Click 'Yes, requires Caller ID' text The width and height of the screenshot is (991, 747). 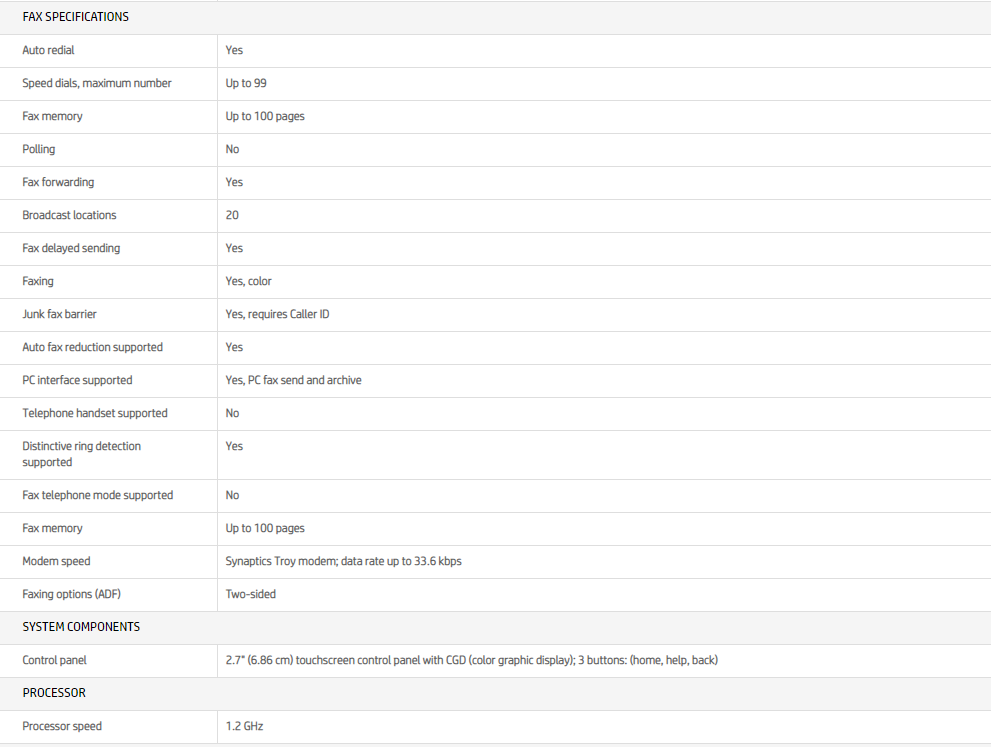[x=277, y=314]
